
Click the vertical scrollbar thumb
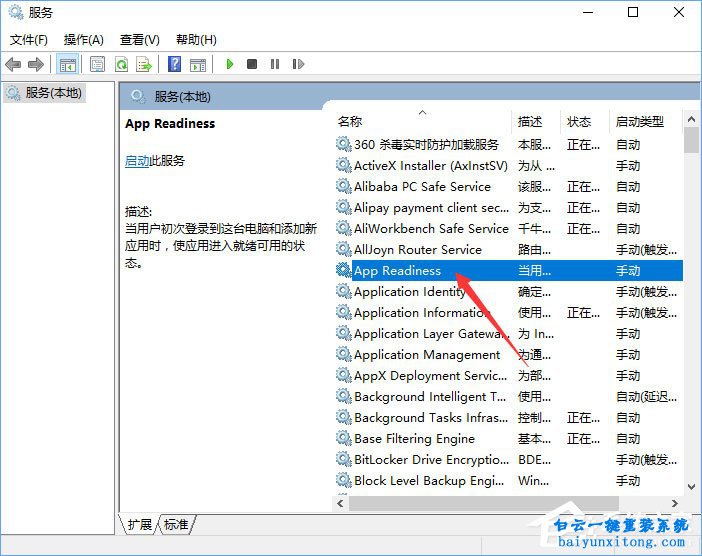691,140
